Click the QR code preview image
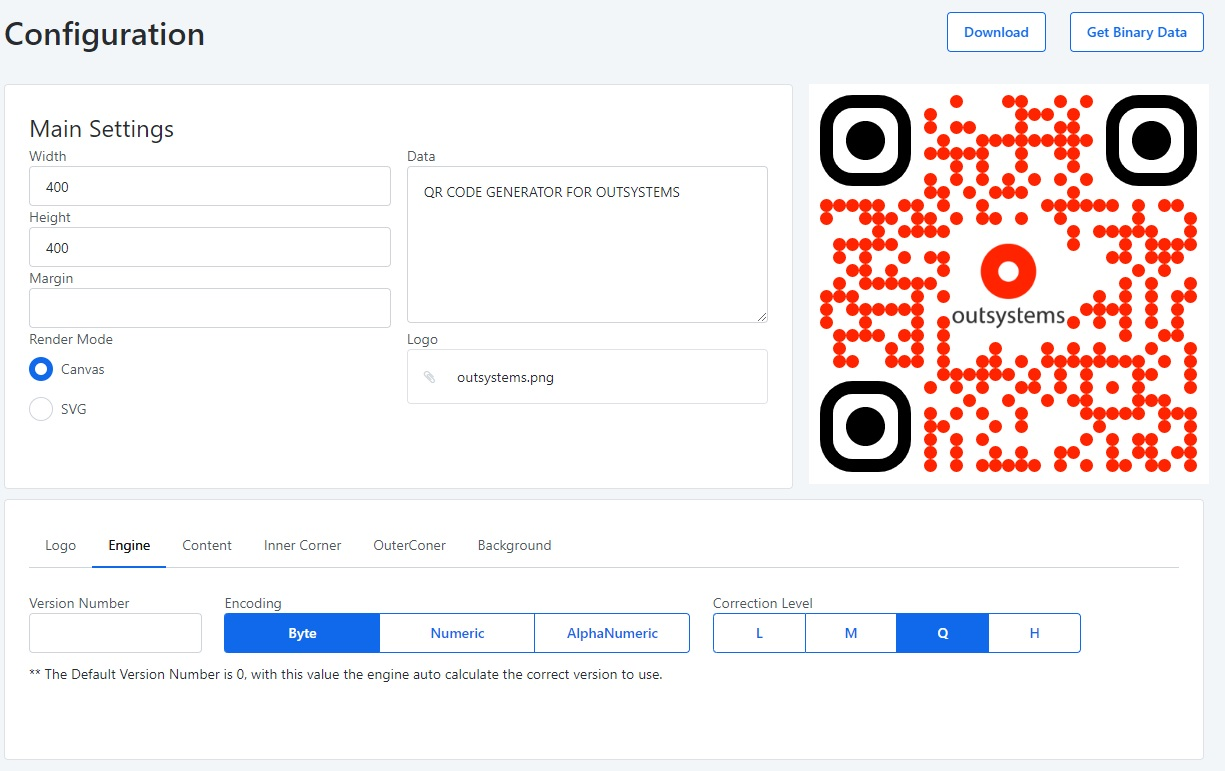The image size is (1225, 771). pos(1008,282)
